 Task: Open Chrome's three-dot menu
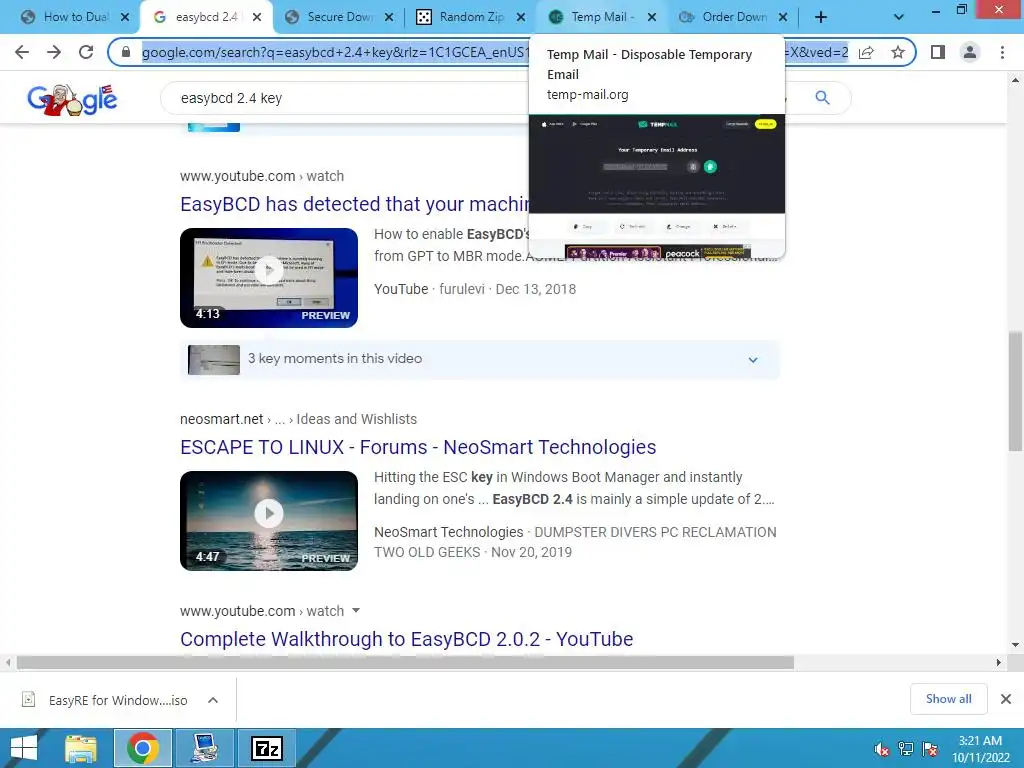coord(1002,52)
